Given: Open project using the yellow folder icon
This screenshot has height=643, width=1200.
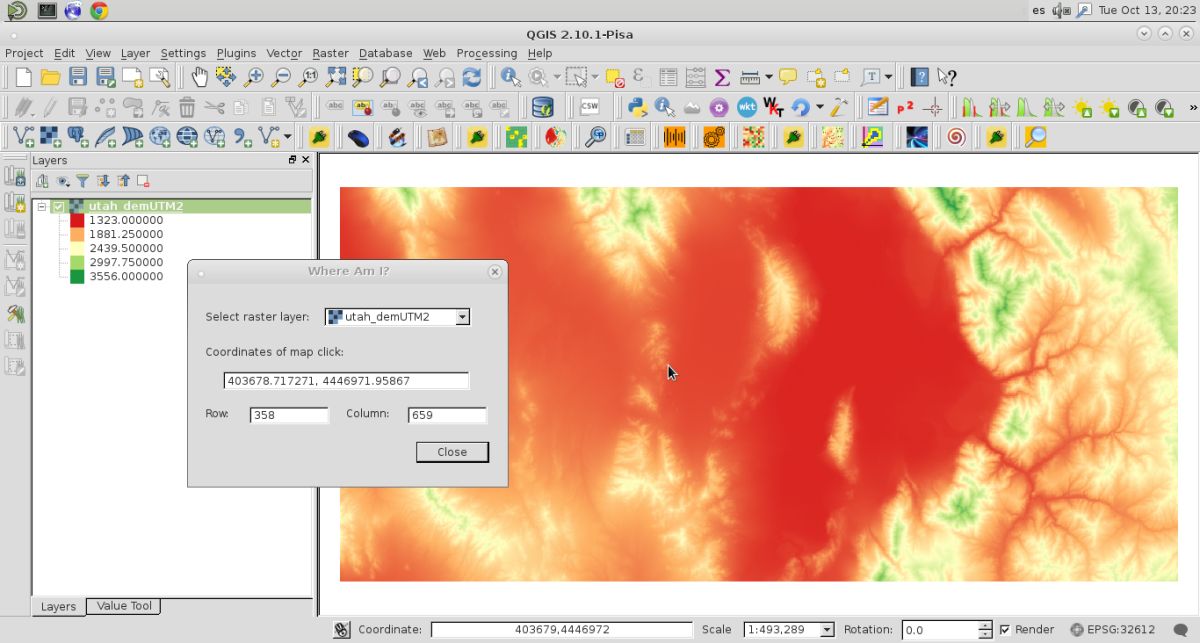Looking at the screenshot, I should tap(50, 77).
